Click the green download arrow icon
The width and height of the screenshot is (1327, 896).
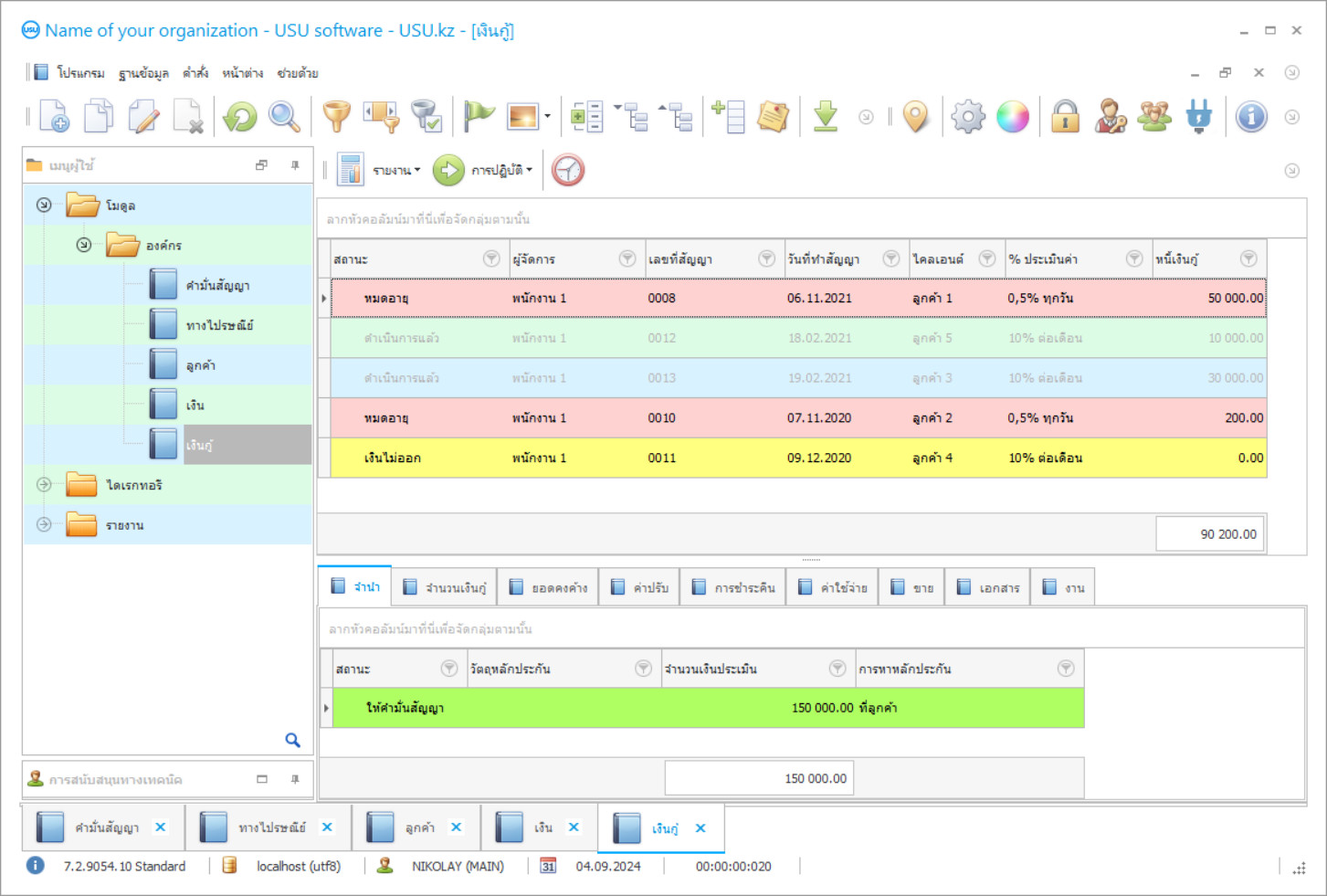coord(826,117)
